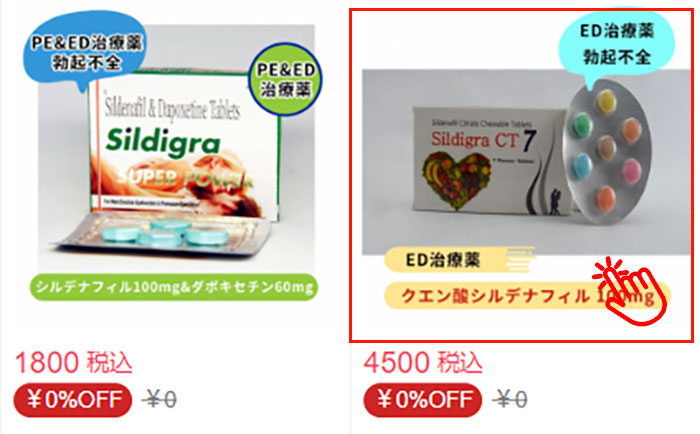This screenshot has height=434, width=700.
Task: Click the 4500 税込 price
Action: click(x=423, y=363)
